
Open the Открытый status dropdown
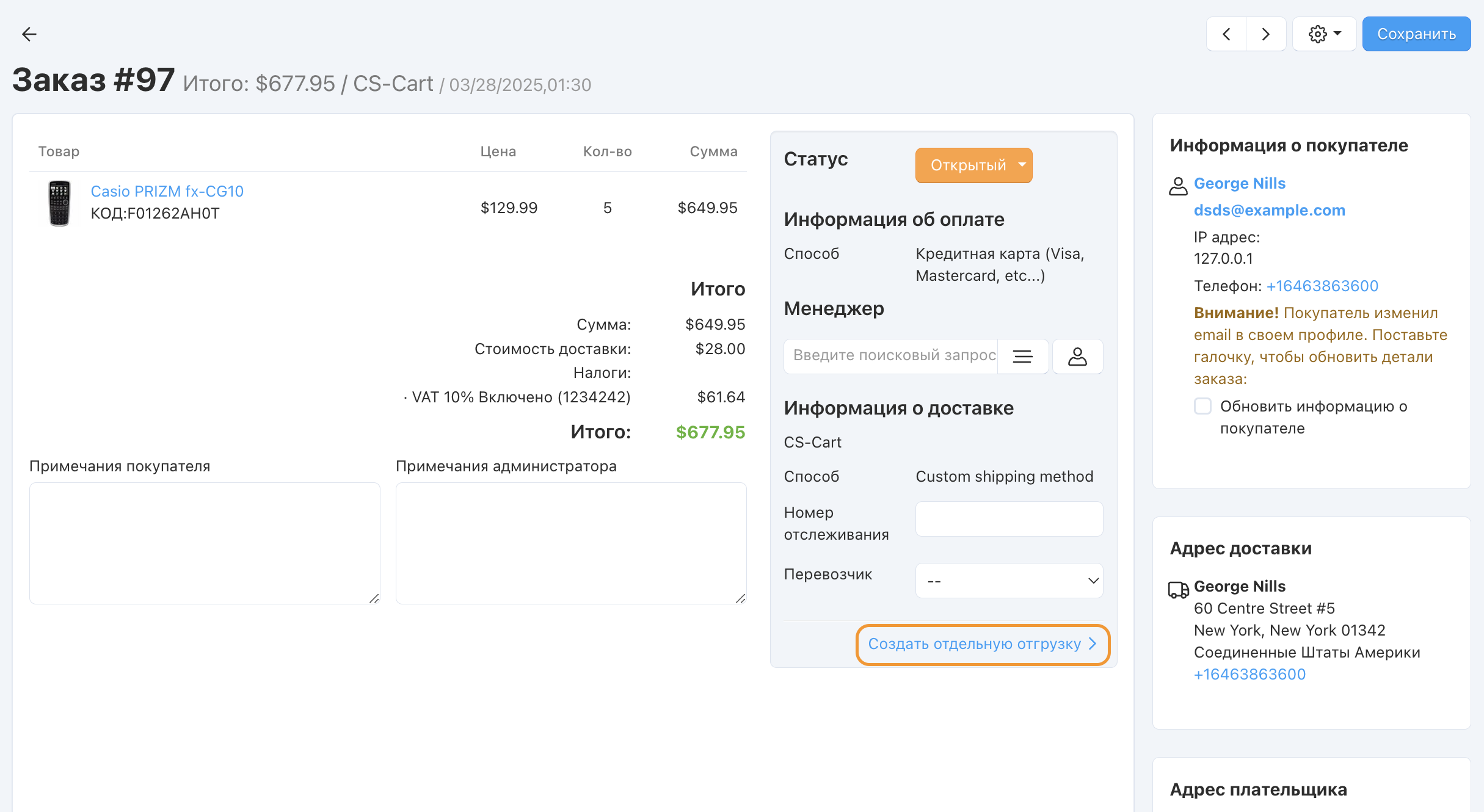click(973, 165)
